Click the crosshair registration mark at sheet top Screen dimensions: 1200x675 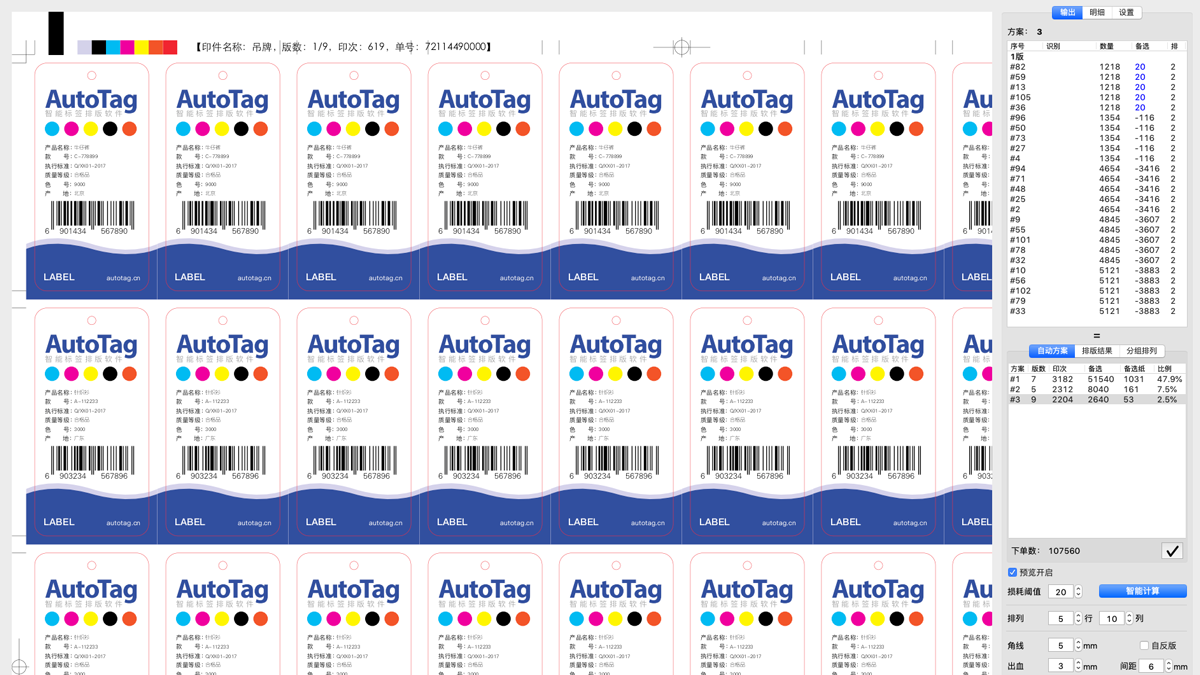(681, 47)
